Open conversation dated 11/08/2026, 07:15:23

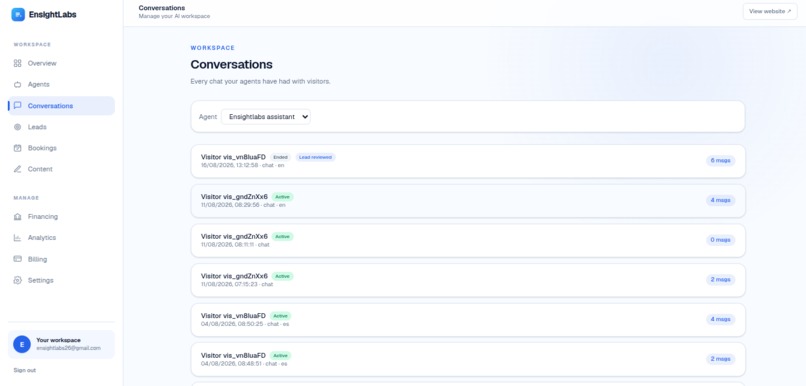pos(468,280)
